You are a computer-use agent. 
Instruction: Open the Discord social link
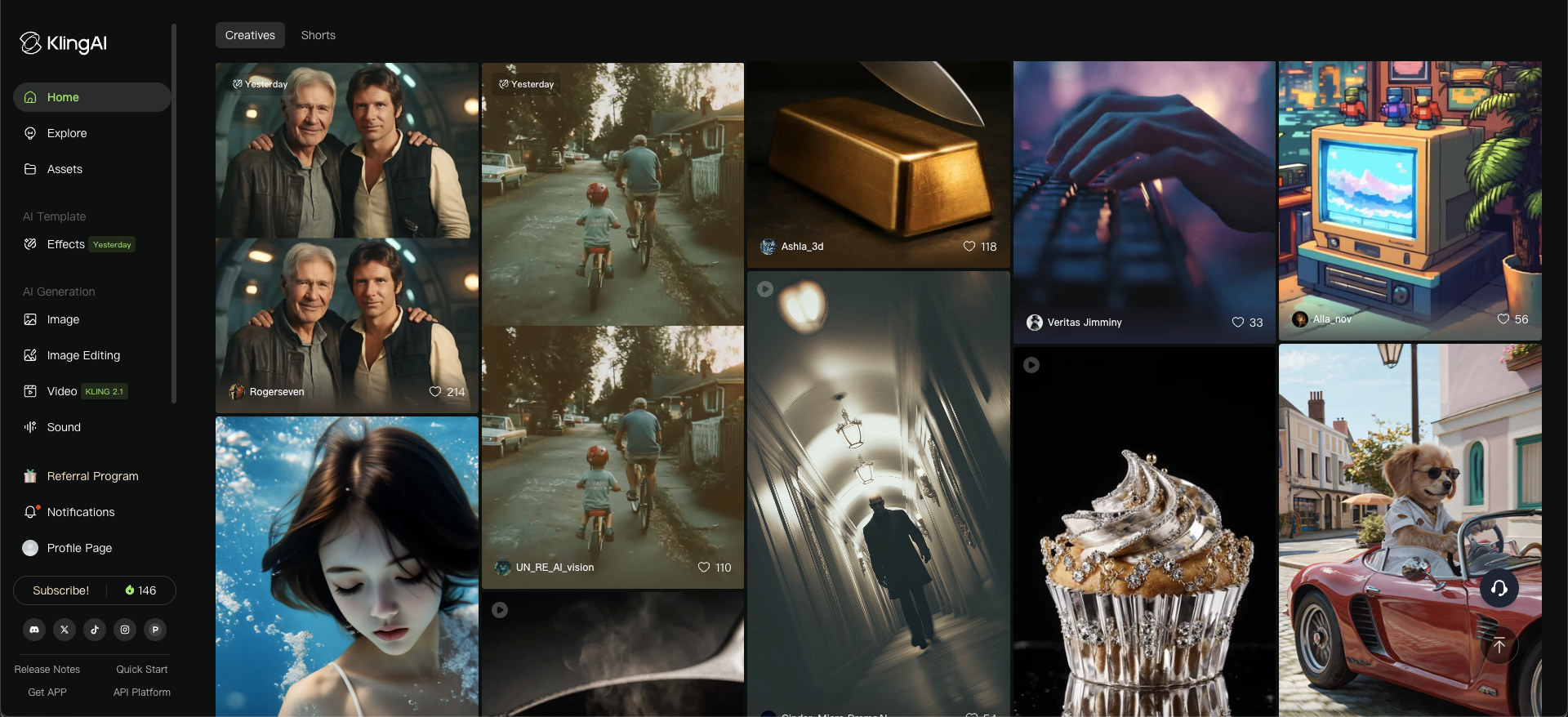(34, 630)
